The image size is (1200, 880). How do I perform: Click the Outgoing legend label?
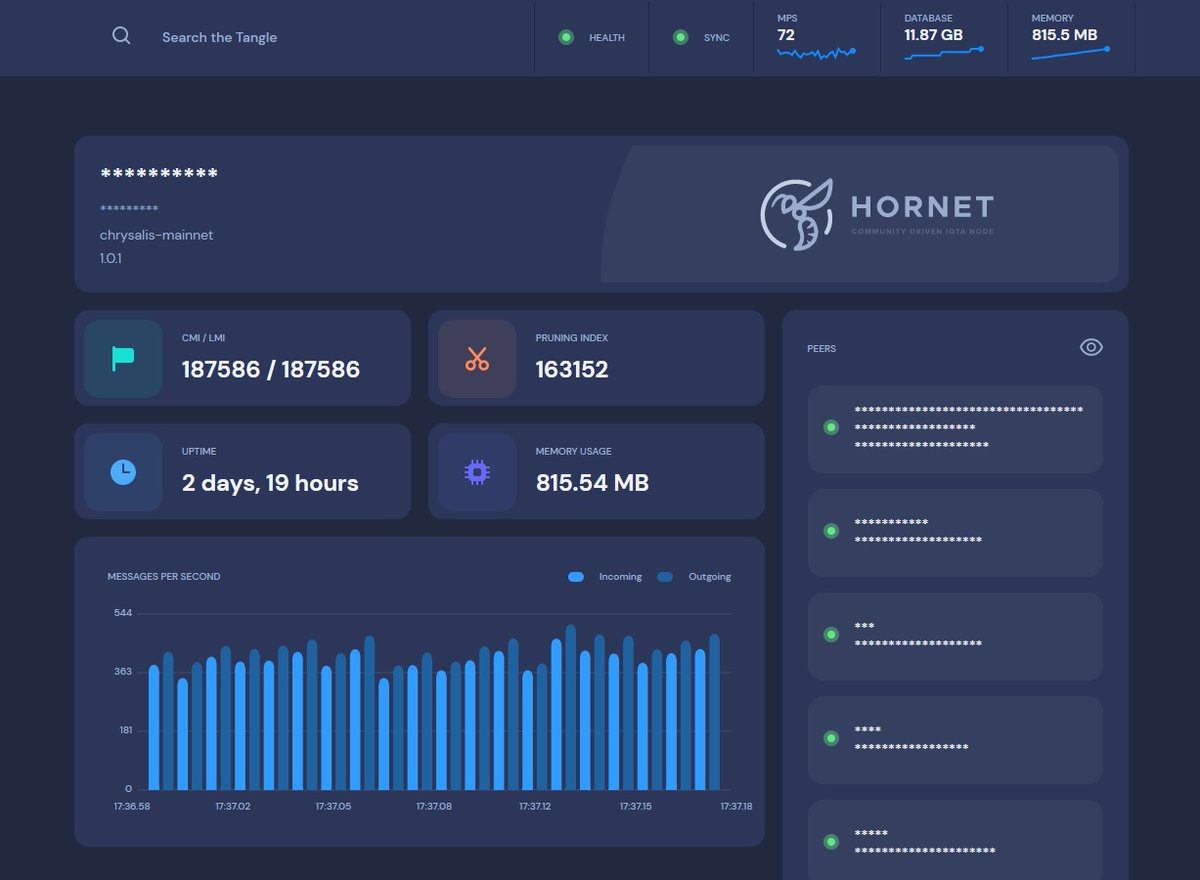tap(710, 577)
